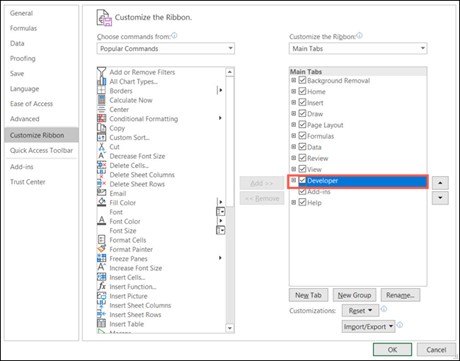Image resolution: width=460 pixels, height=361 pixels.
Task: Open the Choose commands from dropdown
Action: (166, 49)
